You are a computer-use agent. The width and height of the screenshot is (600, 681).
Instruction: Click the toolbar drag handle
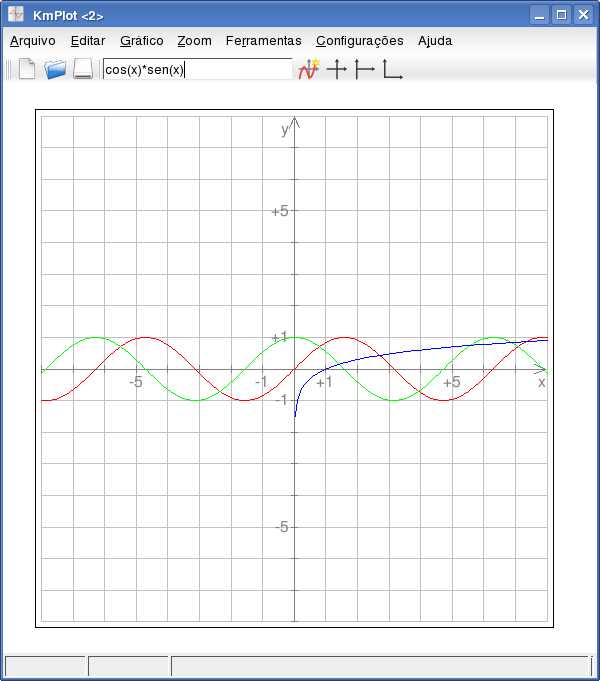coord(9,69)
